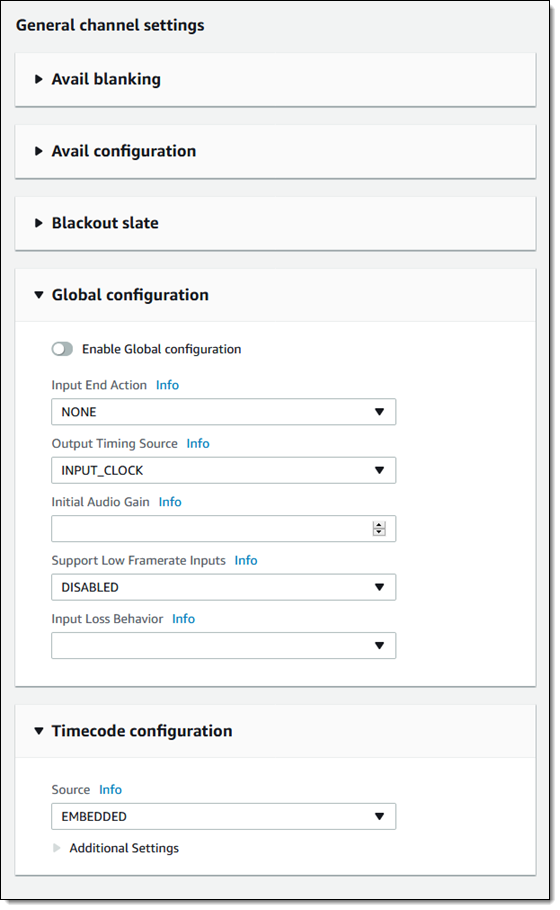Open Info link for Input End Action
This screenshot has width=560, height=910.
(x=167, y=385)
